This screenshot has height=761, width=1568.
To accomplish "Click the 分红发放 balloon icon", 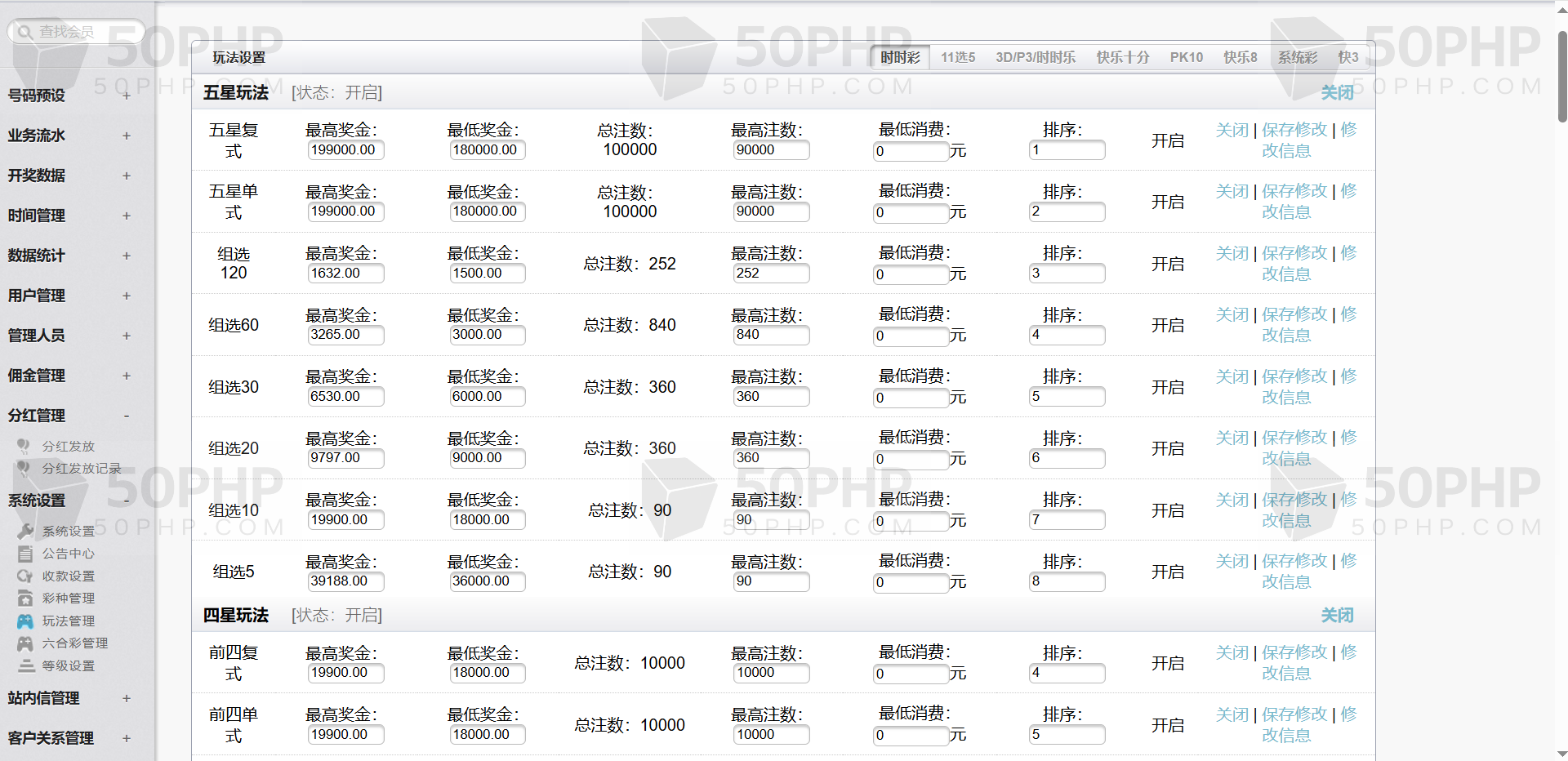I will click(24, 446).
